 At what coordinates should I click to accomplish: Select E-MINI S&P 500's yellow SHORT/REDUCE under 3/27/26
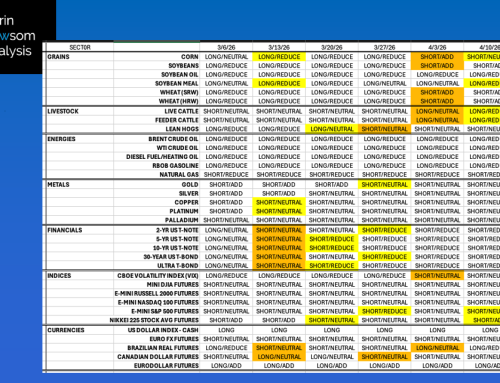pos(384,311)
